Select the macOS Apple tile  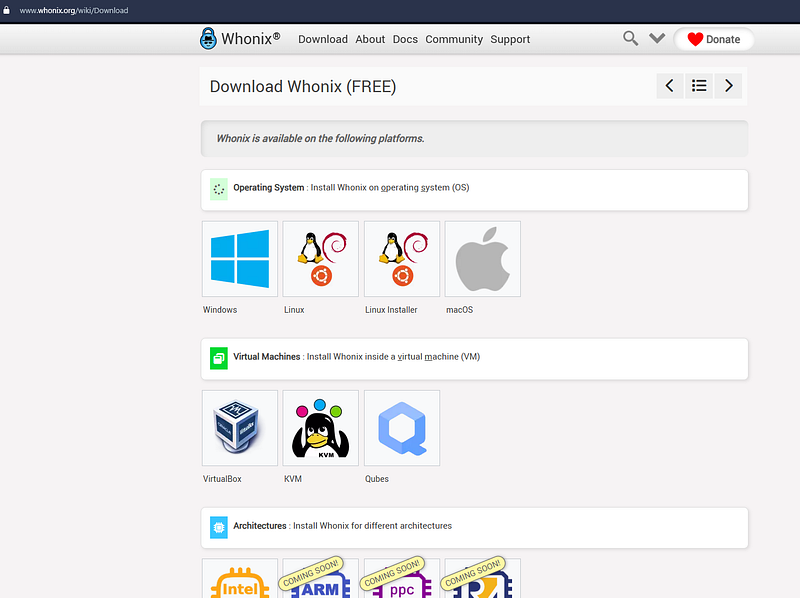(x=483, y=259)
